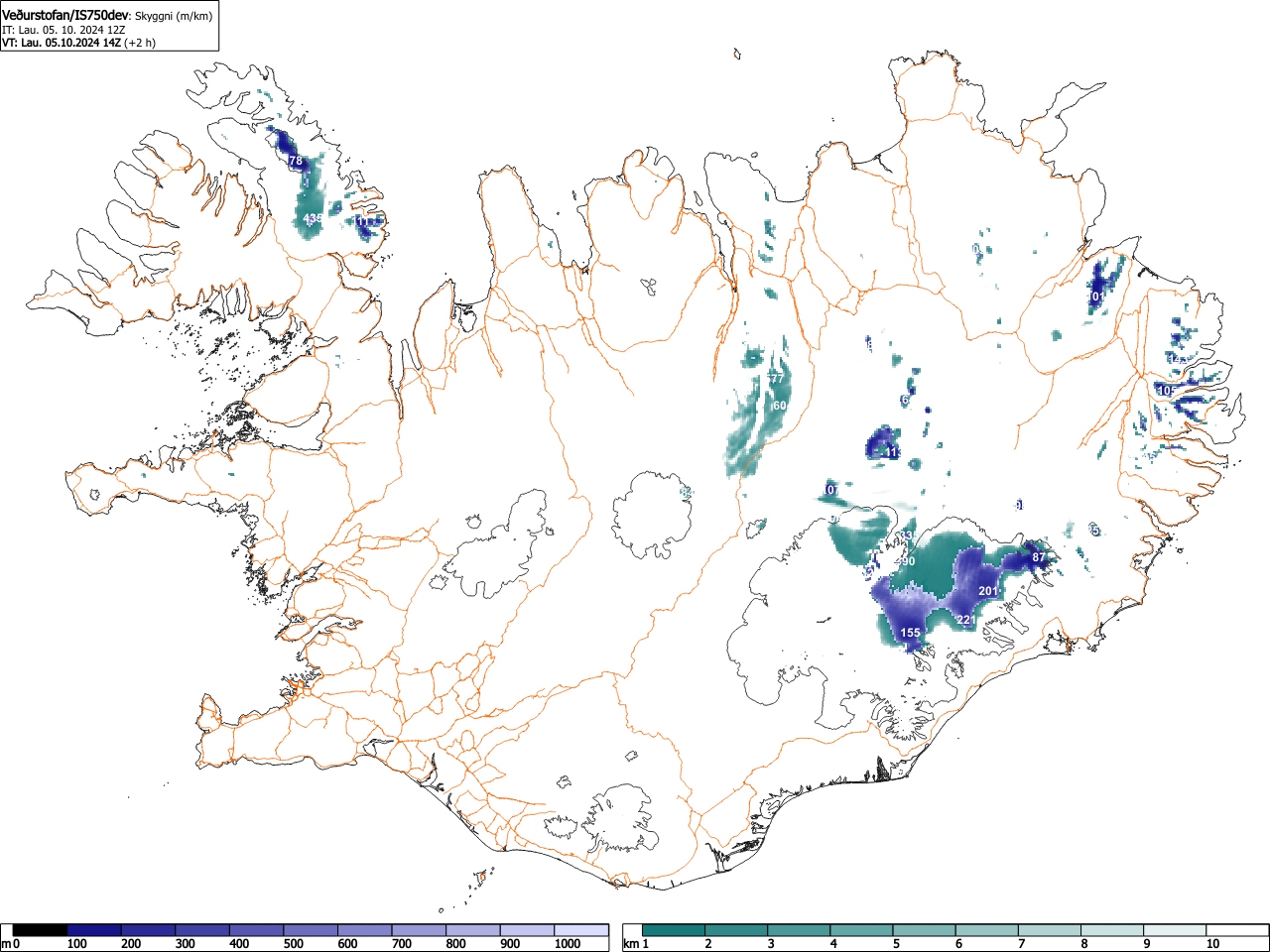Select the 300–400 m legend swatch

point(202,930)
